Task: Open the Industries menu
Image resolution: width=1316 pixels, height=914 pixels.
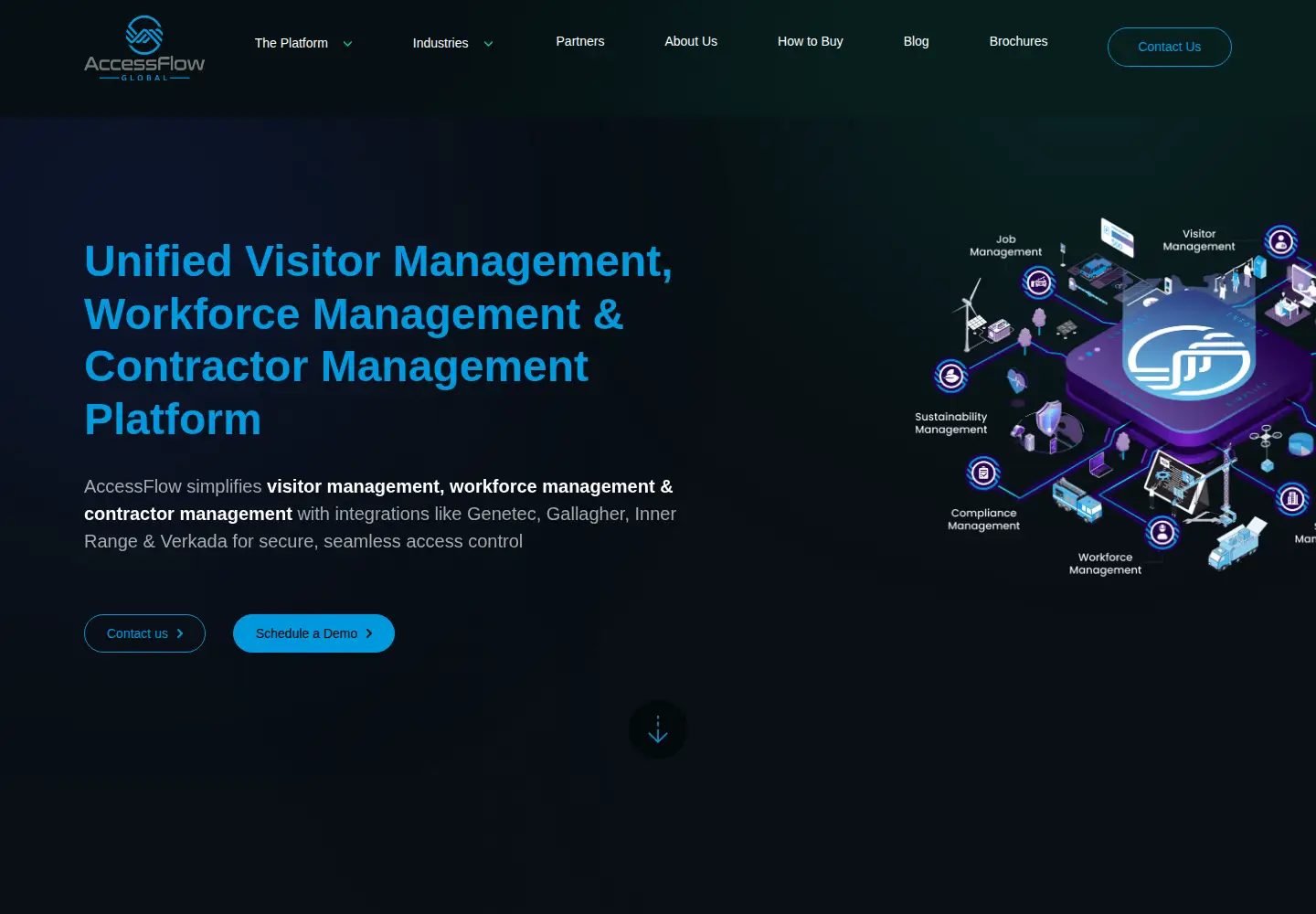Action: [440, 43]
